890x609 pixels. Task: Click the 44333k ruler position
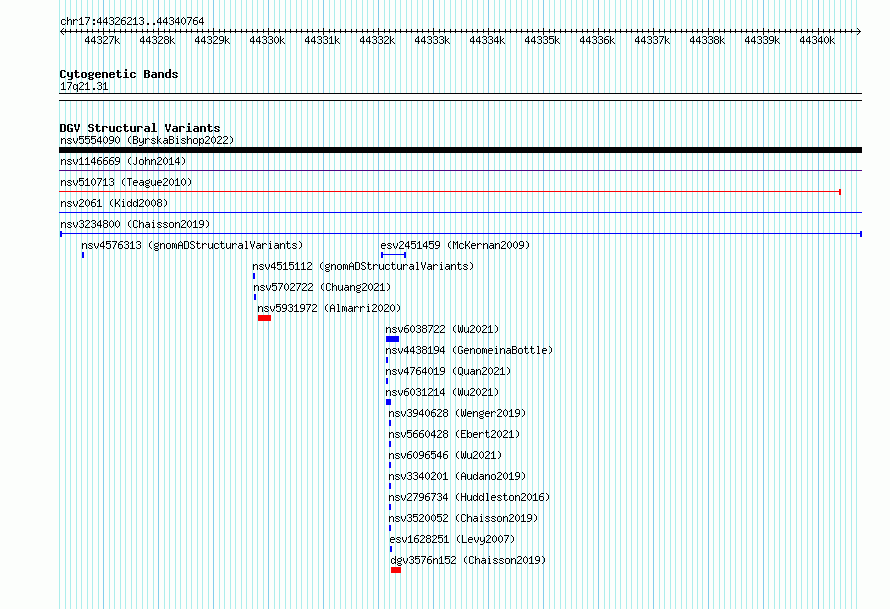pos(432,40)
